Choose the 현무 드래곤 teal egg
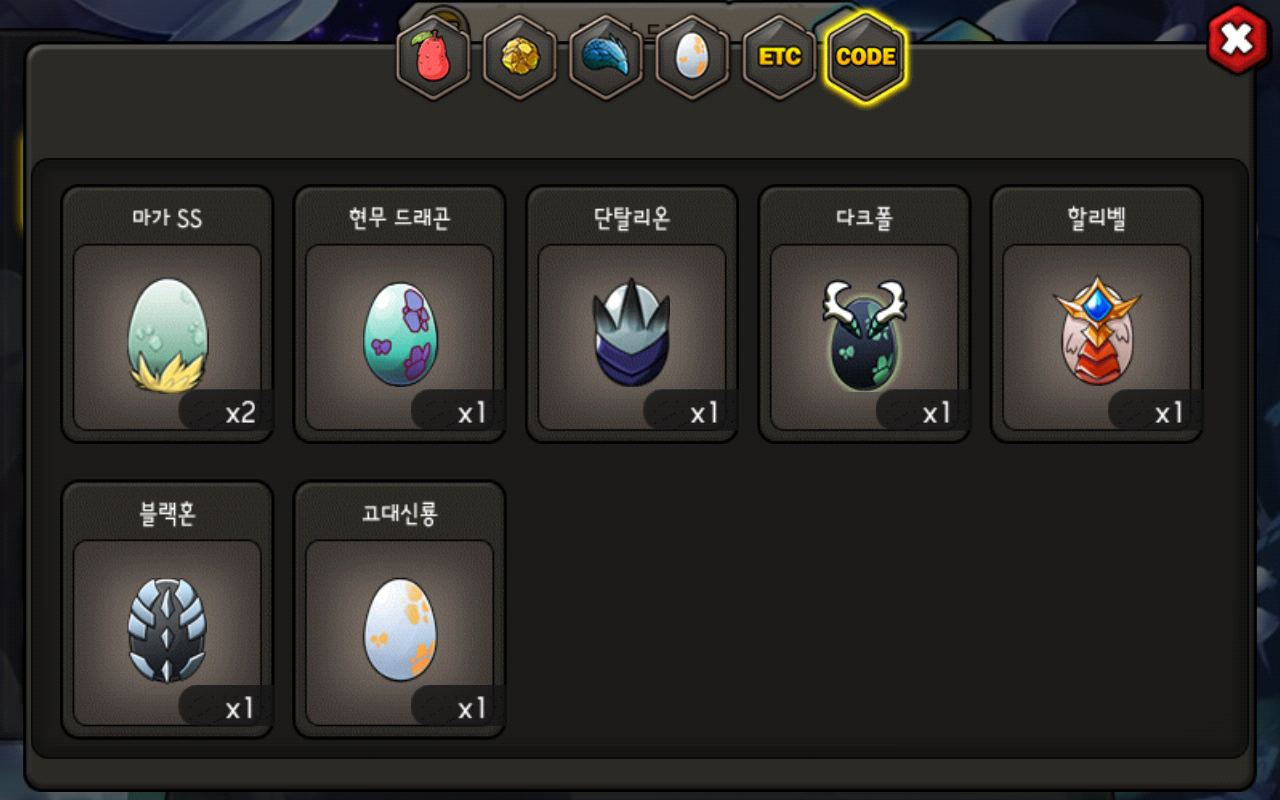This screenshot has height=800, width=1280. coord(399,333)
